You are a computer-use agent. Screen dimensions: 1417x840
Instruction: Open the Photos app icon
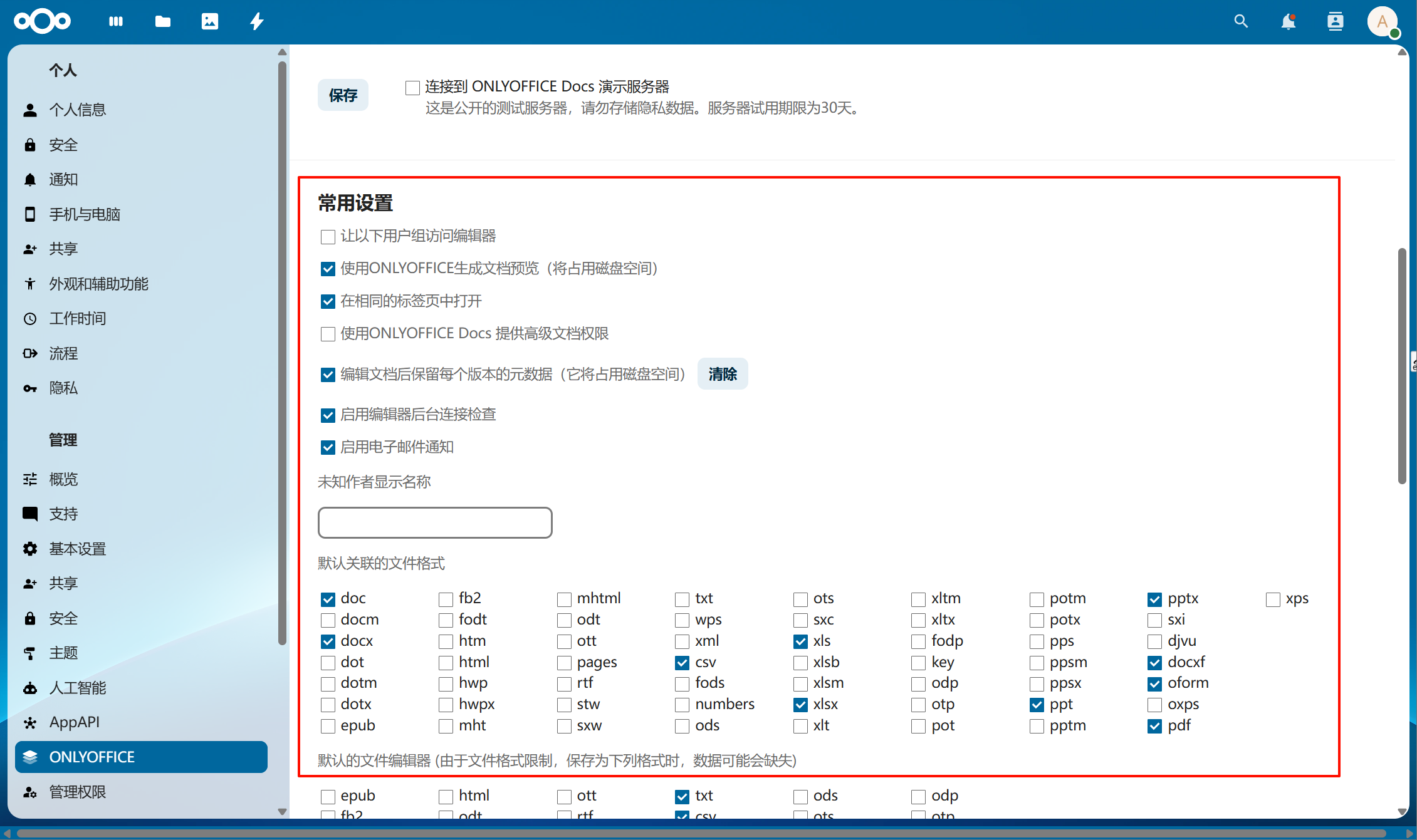(210, 21)
